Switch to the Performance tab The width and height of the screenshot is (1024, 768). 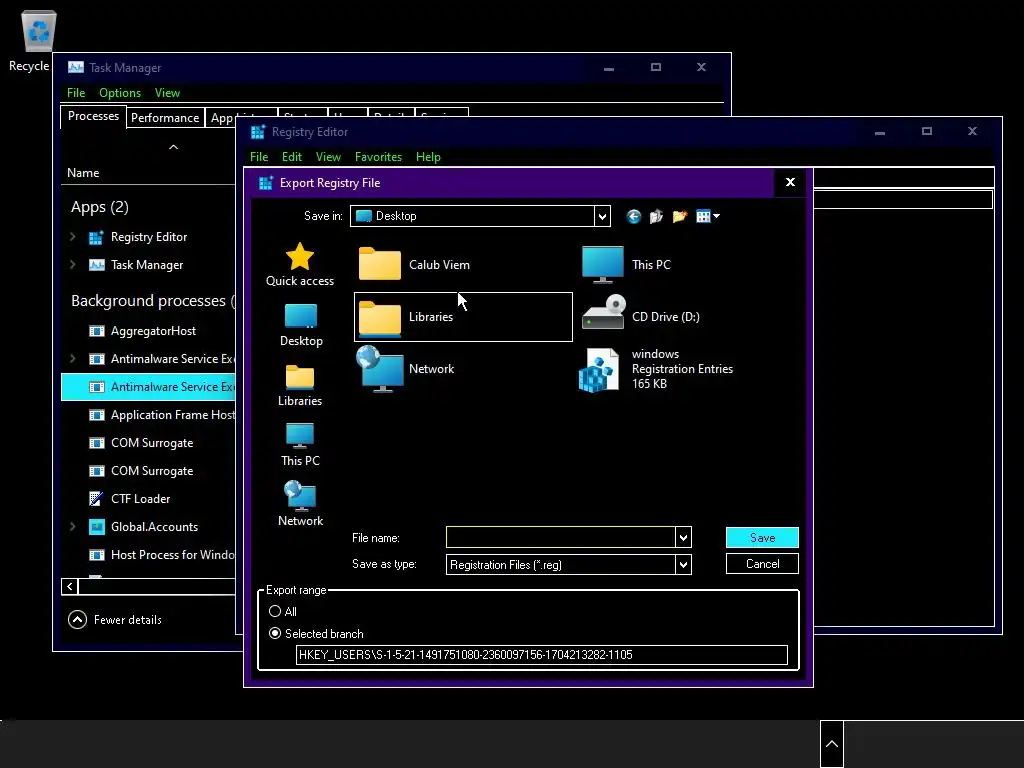pyautogui.click(x=165, y=118)
